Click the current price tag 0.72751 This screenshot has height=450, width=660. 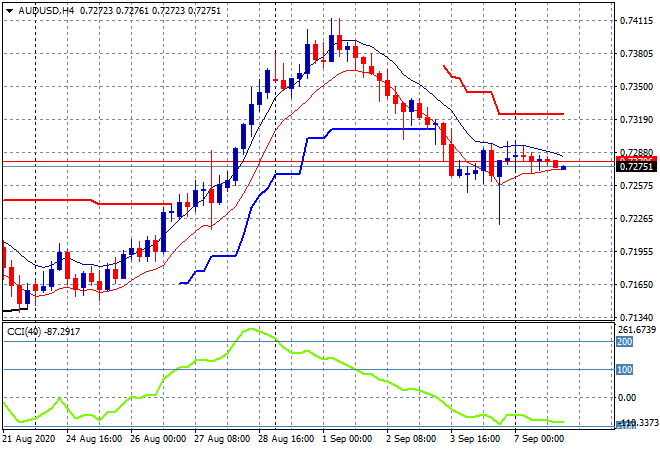(636, 167)
